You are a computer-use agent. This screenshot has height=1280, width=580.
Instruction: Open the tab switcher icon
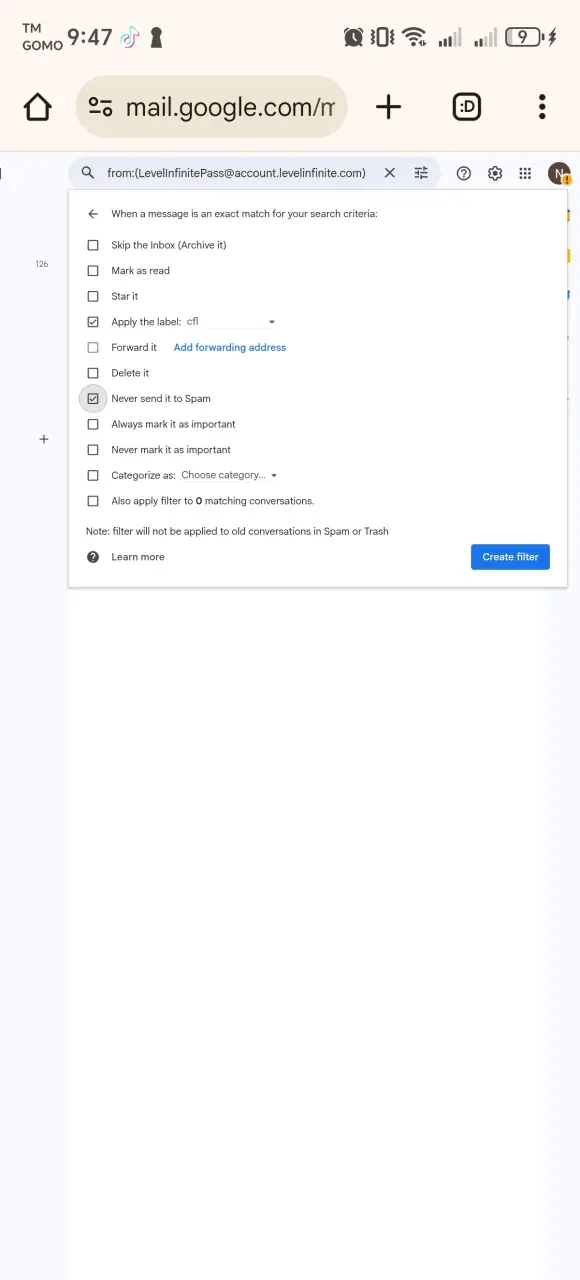click(467, 107)
